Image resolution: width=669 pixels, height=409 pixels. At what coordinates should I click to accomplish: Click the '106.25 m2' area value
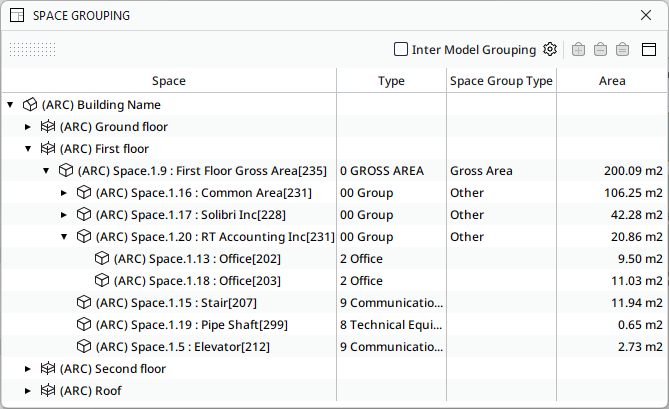tap(633, 193)
